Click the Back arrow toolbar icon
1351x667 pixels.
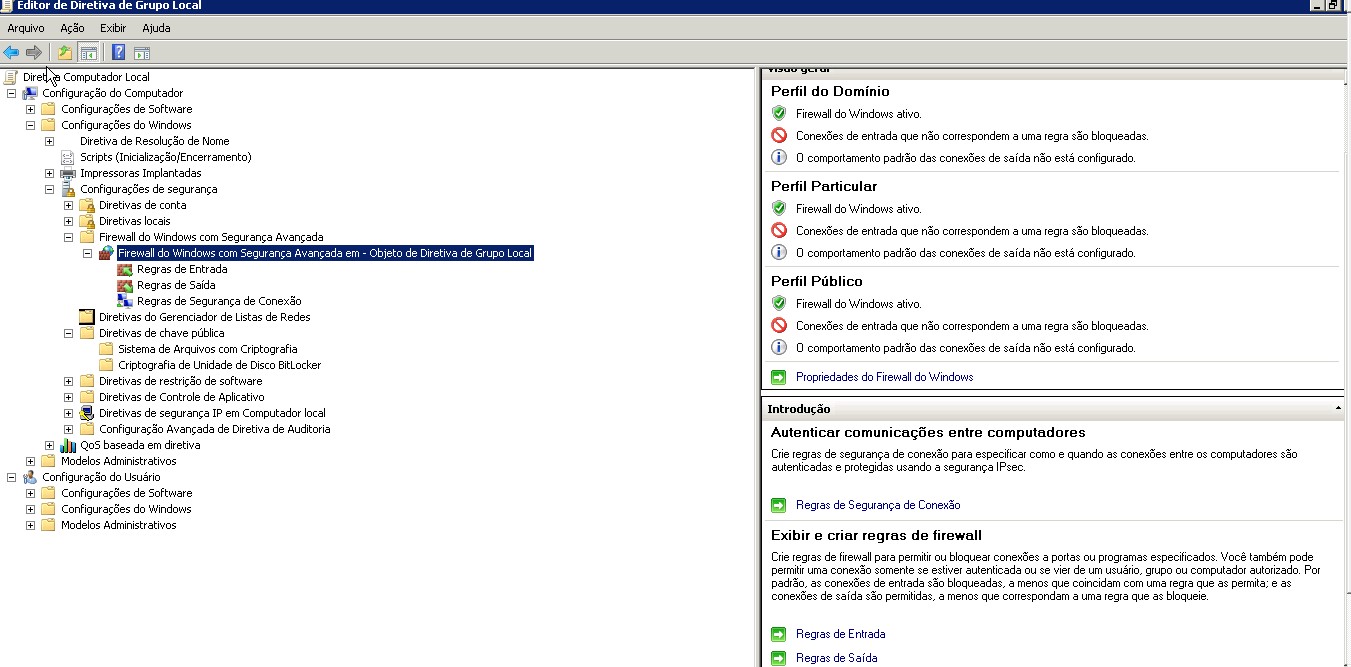[x=11, y=53]
